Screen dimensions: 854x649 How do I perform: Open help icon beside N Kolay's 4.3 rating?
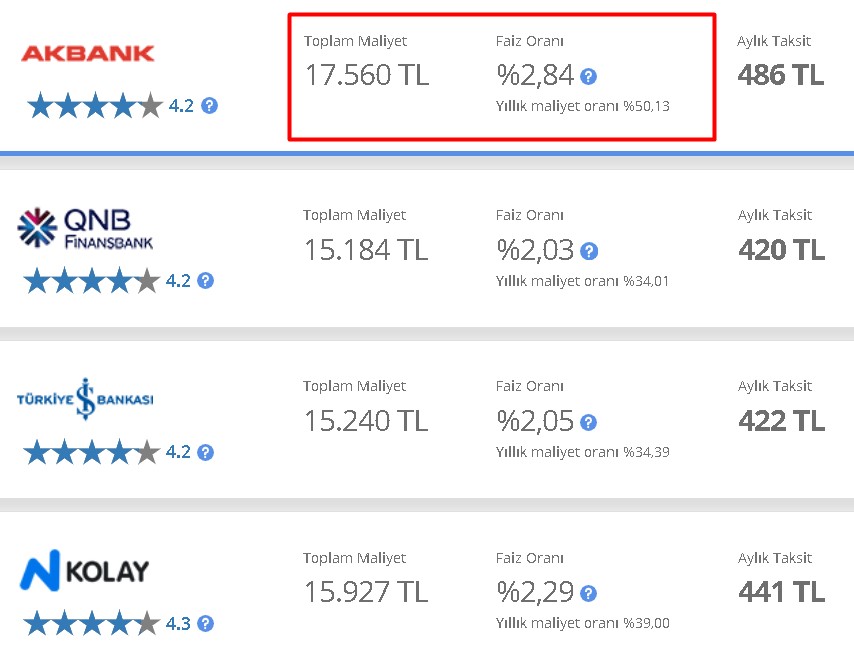(205, 623)
